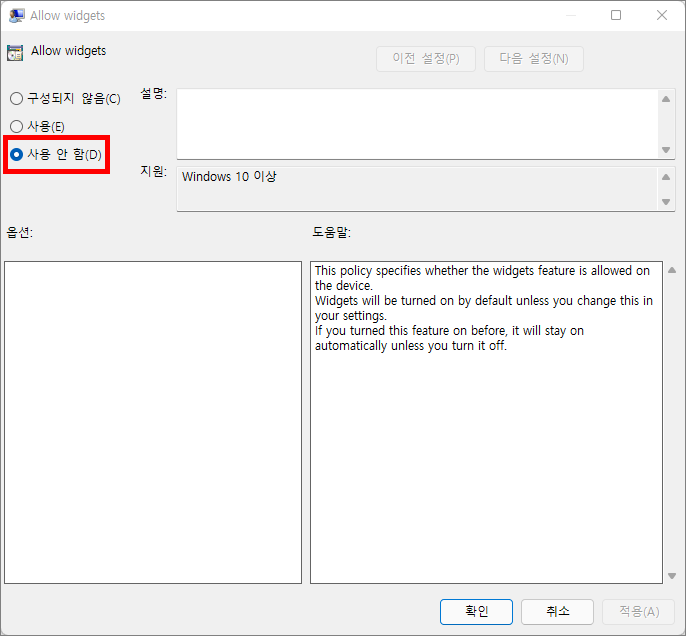Choose the 사용 안 함(D) option
The width and height of the screenshot is (686, 636).
point(56,154)
